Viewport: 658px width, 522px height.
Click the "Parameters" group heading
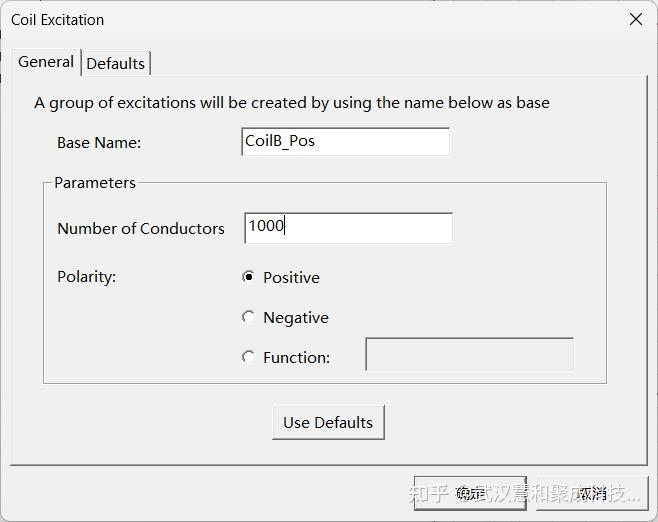95,183
